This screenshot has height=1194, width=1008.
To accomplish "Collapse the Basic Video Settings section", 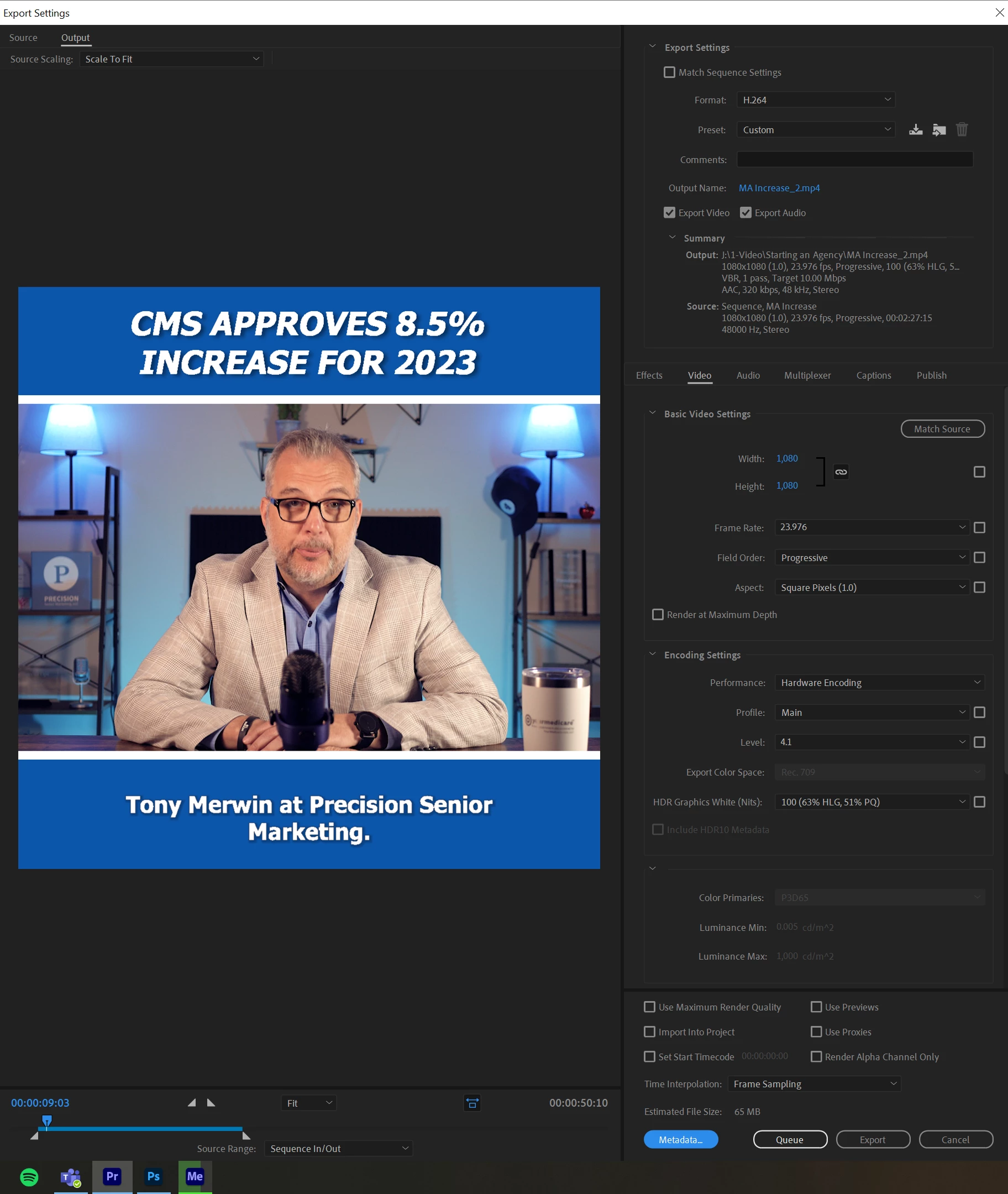I will point(652,413).
